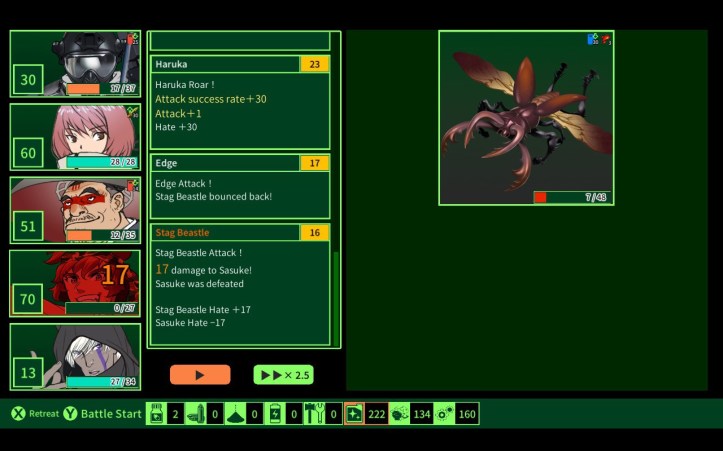723x451 pixels.
Task: Select the medicine bottle item icon
Action: pos(157,414)
